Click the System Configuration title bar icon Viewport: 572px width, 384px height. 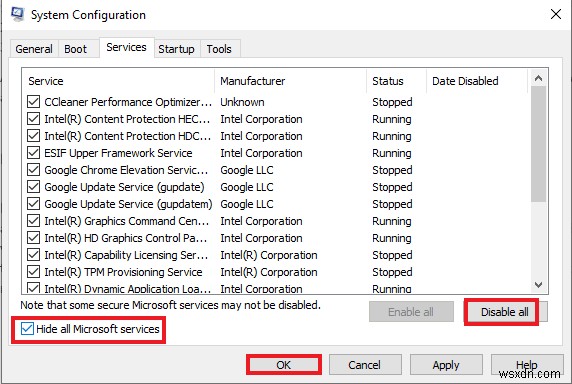(18, 15)
